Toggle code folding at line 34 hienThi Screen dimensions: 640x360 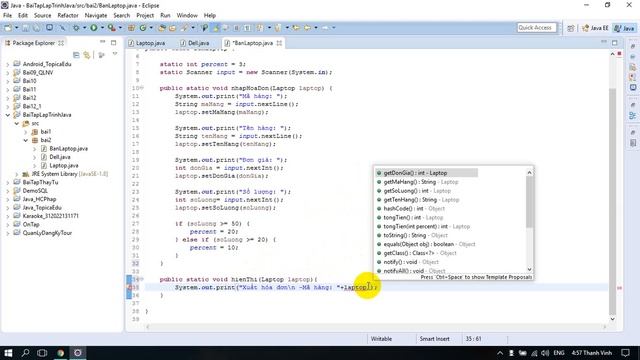click(142, 280)
